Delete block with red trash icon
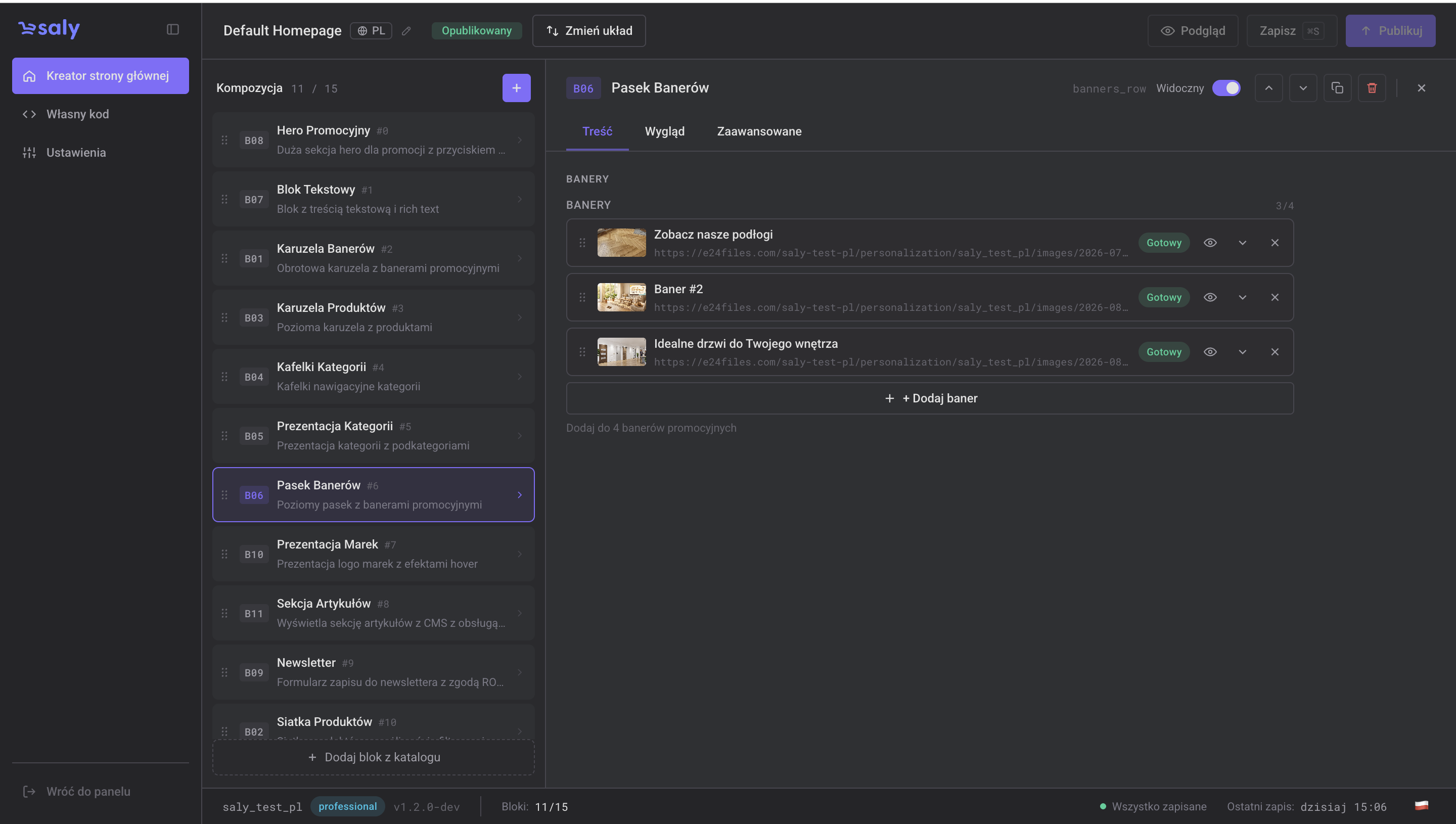This screenshot has width=1456, height=824. coord(1372,88)
